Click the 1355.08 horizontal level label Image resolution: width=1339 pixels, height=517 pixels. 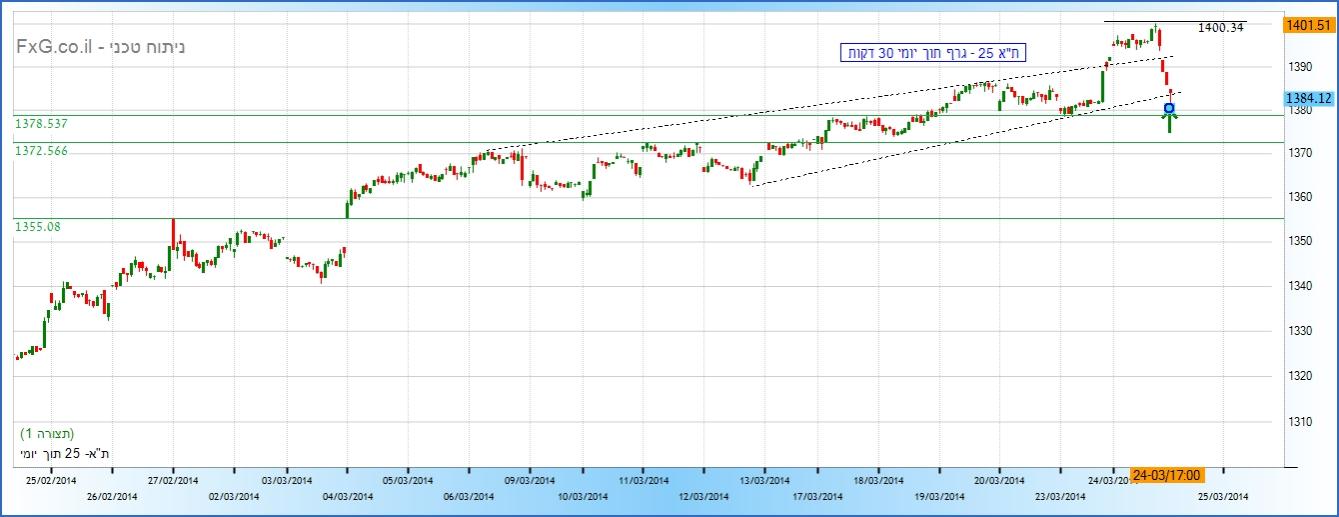[x=37, y=227]
